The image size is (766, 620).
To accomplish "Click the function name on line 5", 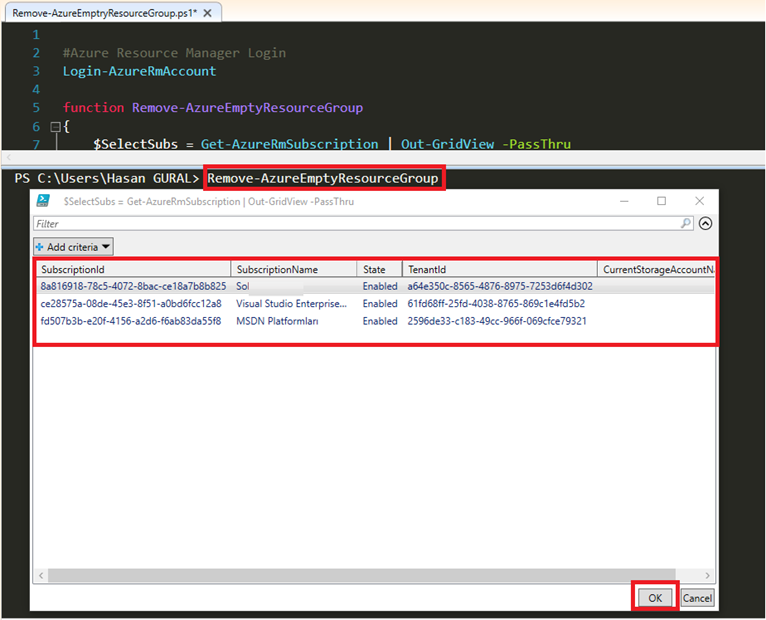I will pyautogui.click(x=247, y=108).
